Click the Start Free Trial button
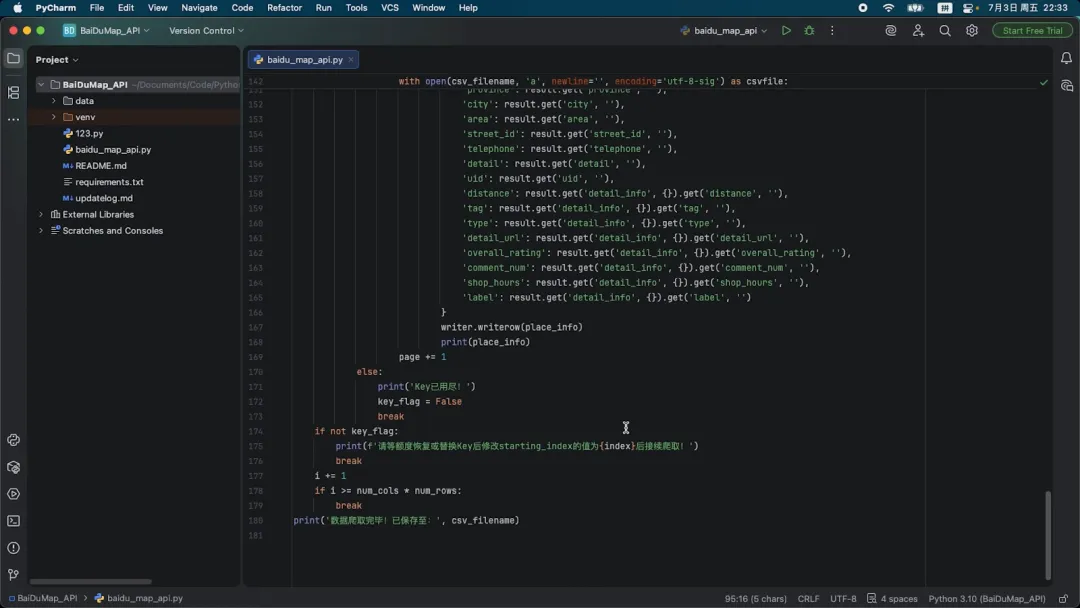 point(1032,30)
